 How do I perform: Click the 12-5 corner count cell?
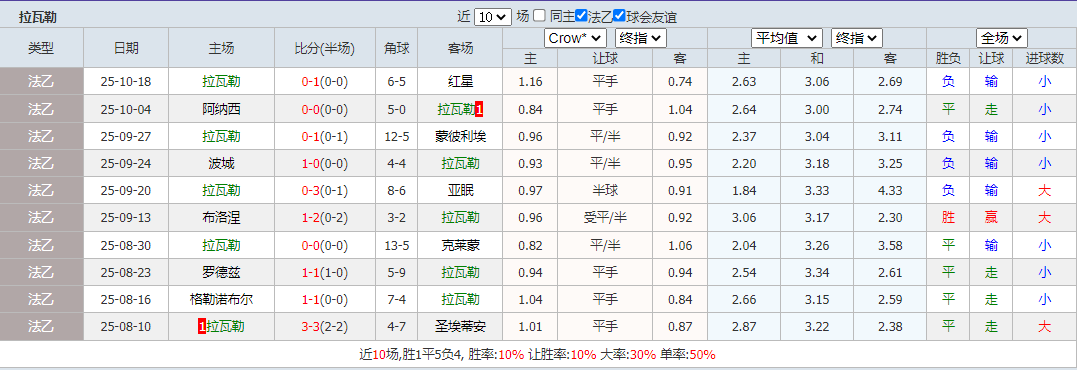(396, 136)
